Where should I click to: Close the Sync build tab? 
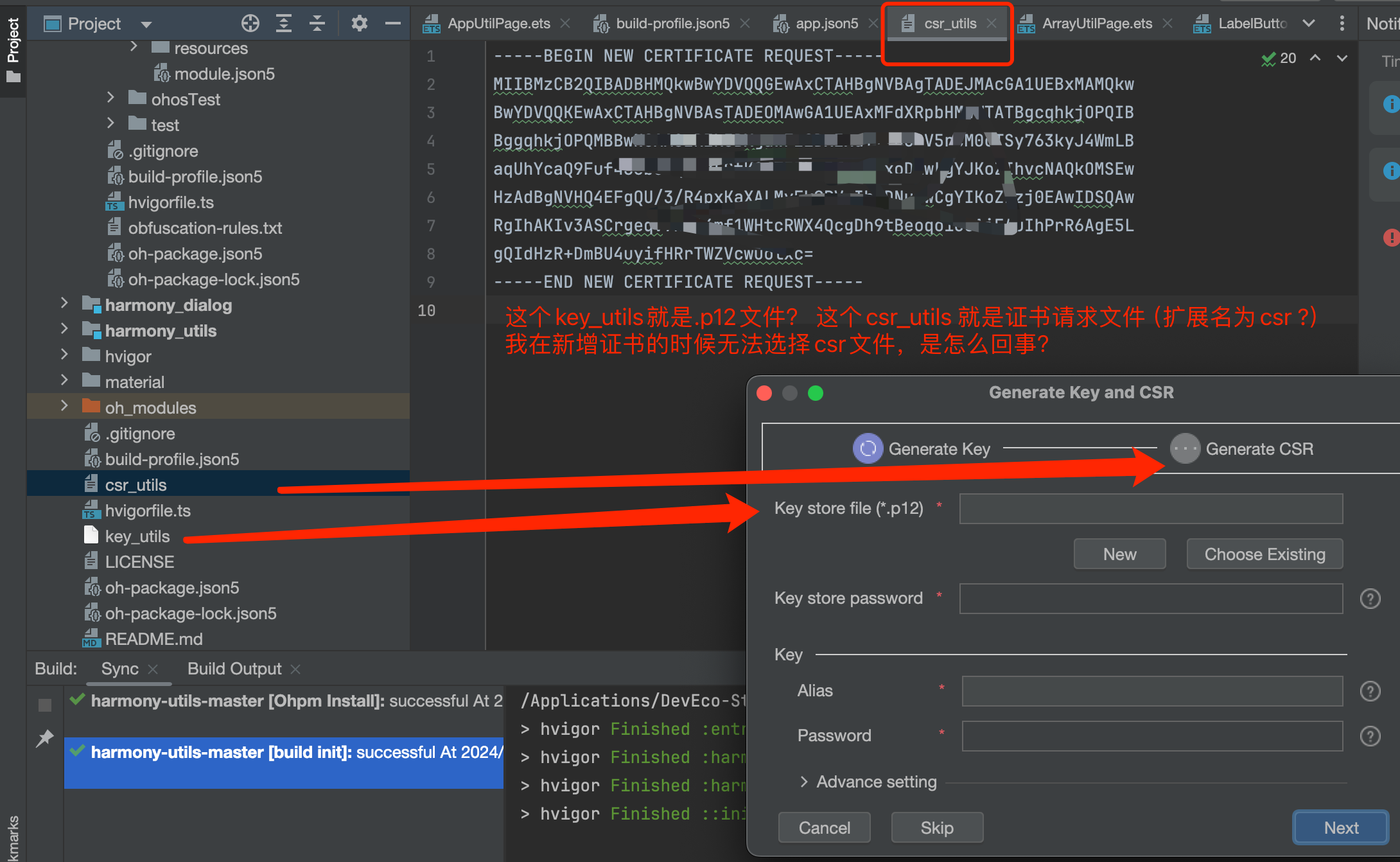(x=153, y=669)
